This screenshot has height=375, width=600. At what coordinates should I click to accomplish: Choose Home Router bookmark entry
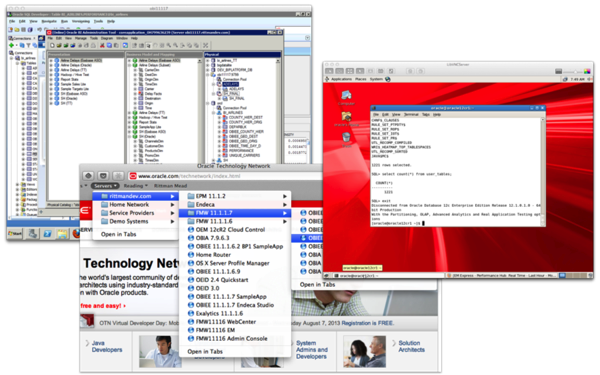point(213,255)
